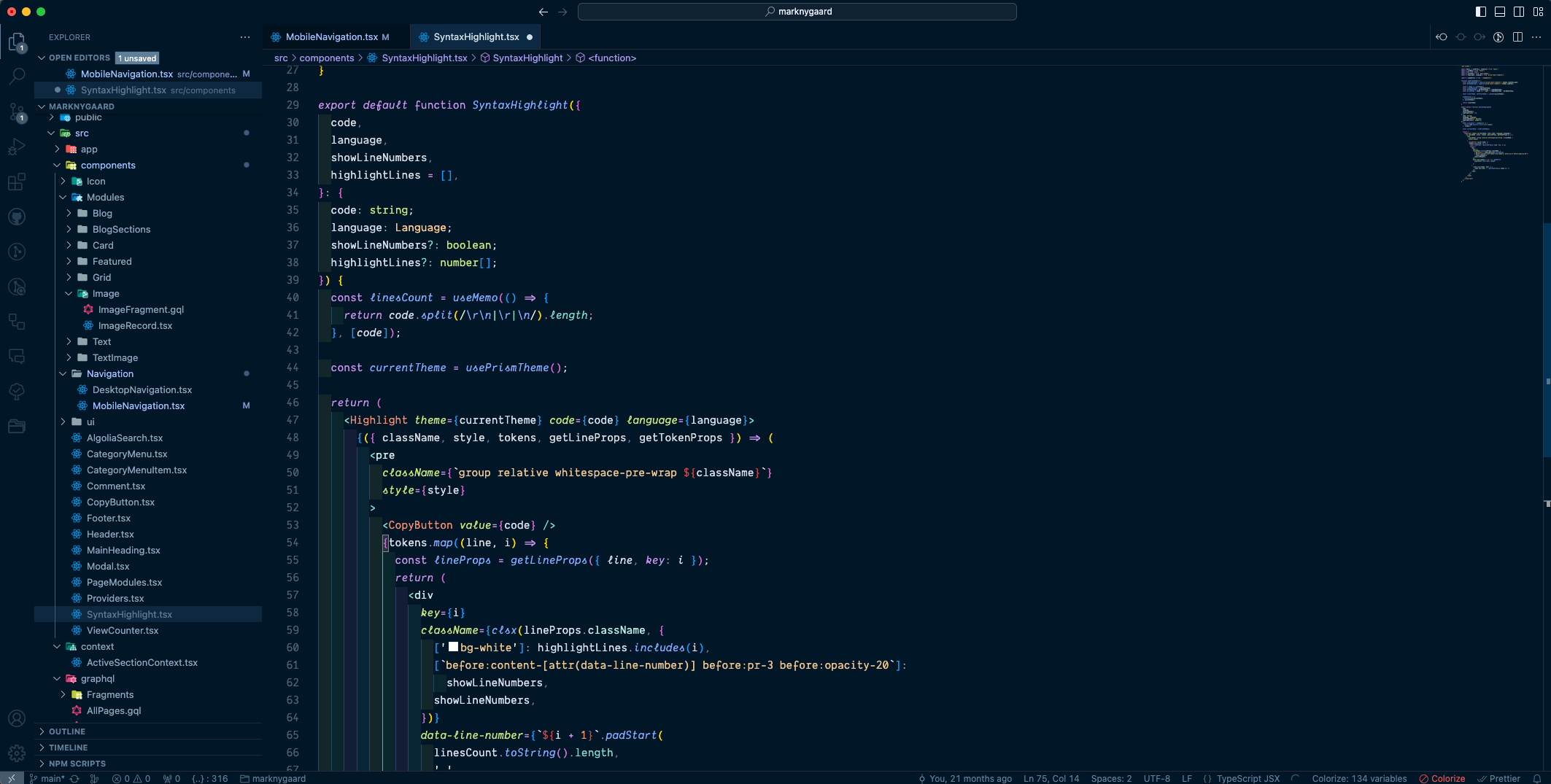The image size is (1551, 784).
Task: Toggle the primary sidebar visibility
Action: (x=1480, y=12)
